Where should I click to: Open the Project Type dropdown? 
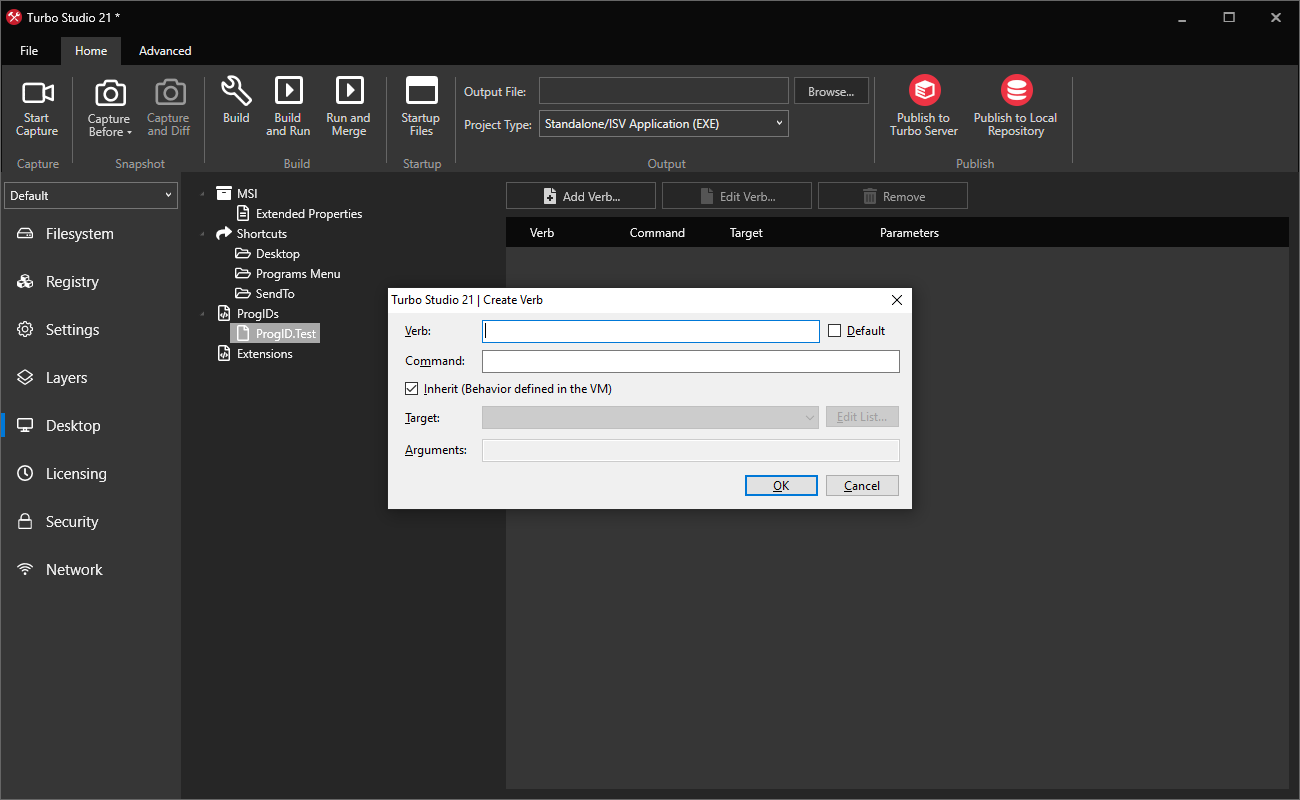[664, 124]
